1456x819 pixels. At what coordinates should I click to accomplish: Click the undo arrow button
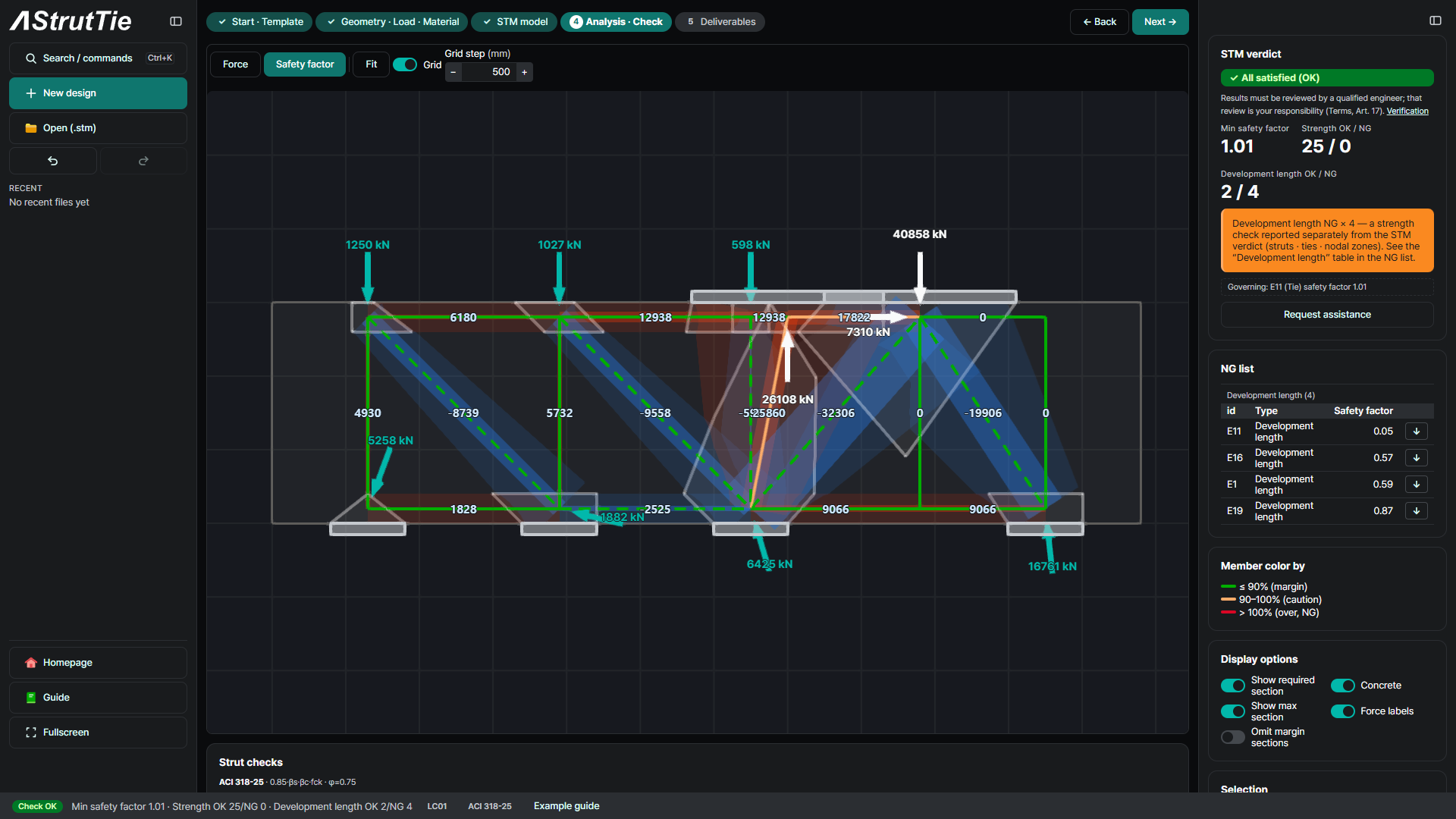(52, 161)
